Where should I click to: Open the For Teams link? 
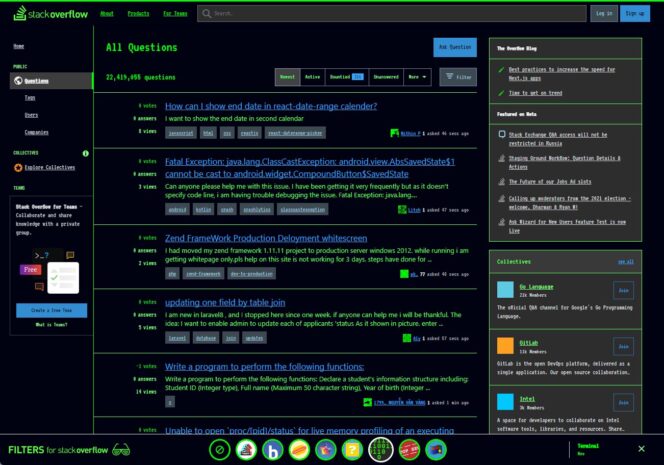(175, 14)
